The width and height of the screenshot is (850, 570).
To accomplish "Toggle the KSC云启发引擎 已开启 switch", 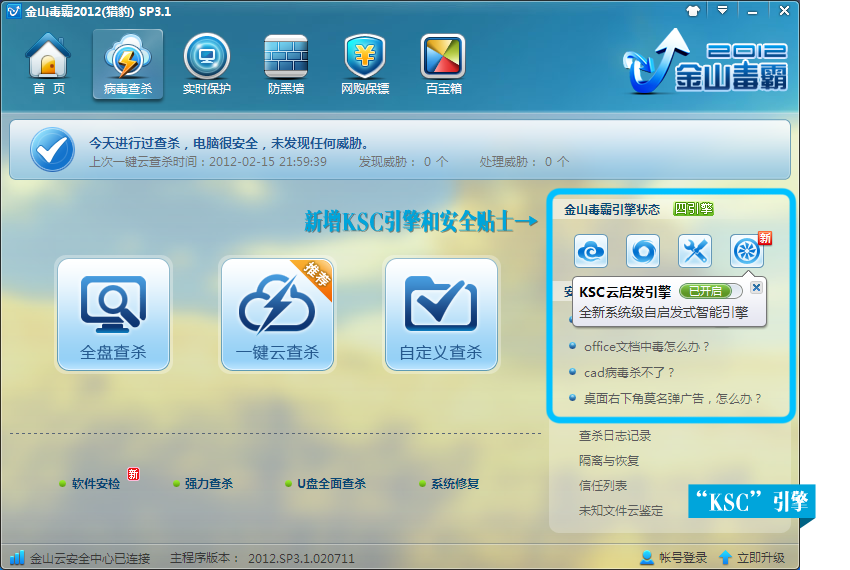I will click(x=710, y=291).
